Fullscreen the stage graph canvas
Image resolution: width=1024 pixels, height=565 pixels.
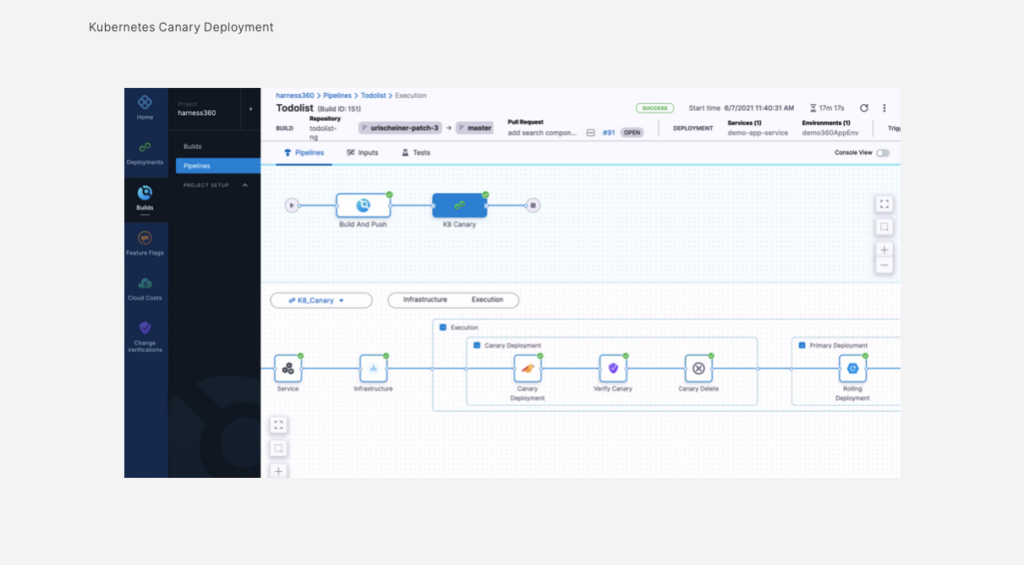tap(884, 204)
